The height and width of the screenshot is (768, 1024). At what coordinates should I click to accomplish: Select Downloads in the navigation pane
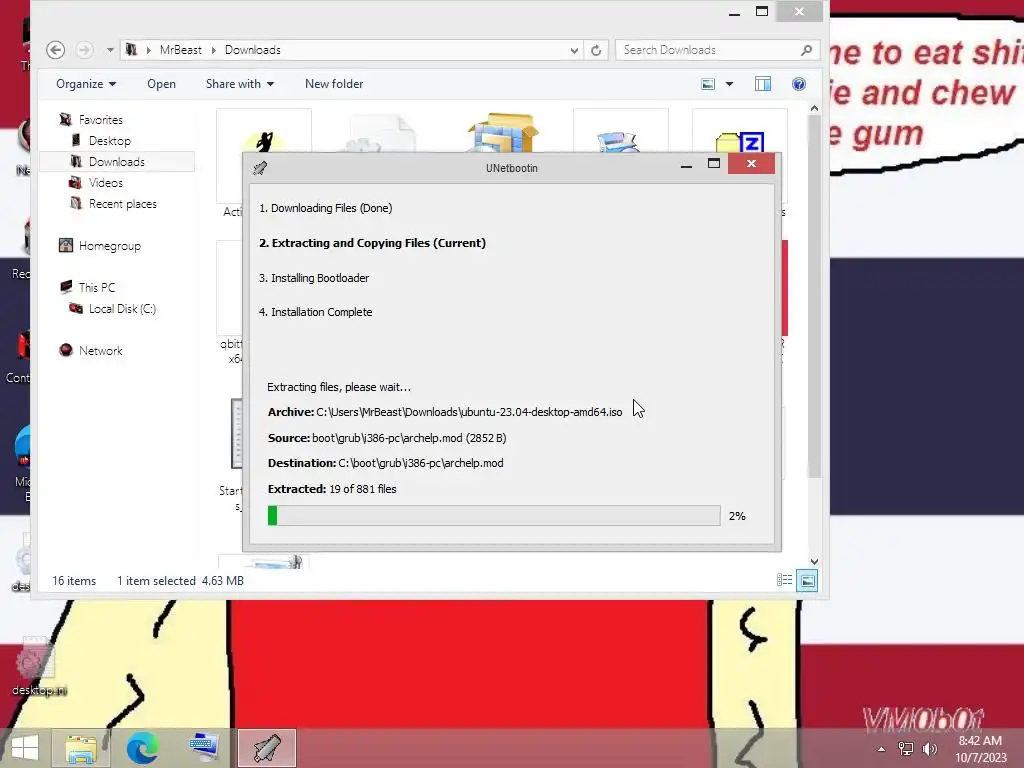[117, 161]
